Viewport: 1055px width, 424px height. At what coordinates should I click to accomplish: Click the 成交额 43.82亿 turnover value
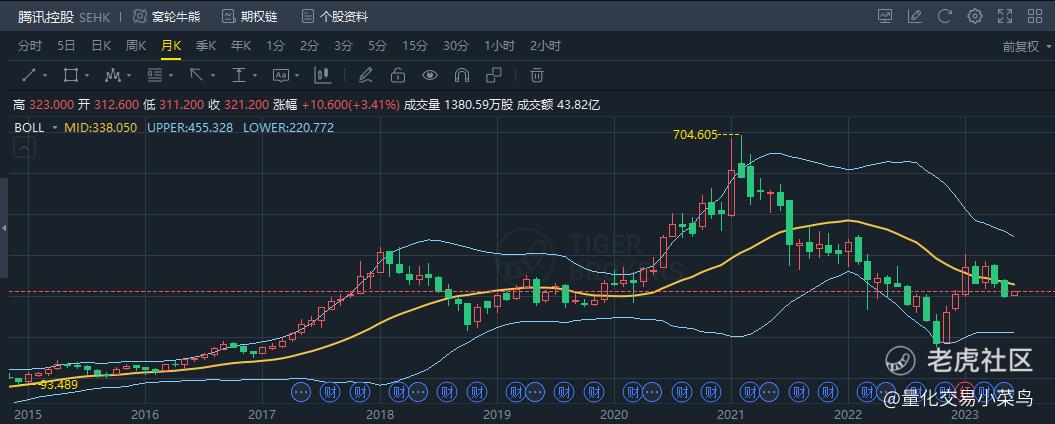tap(558, 105)
